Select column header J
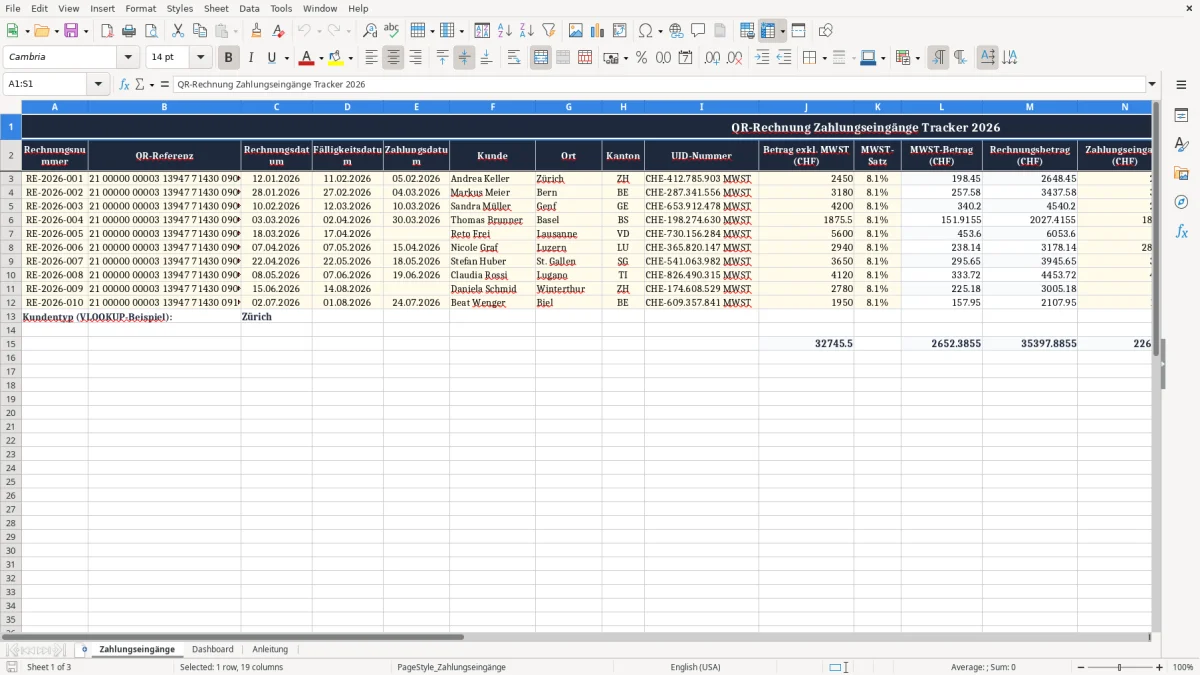The width and height of the screenshot is (1200, 675). click(806, 106)
